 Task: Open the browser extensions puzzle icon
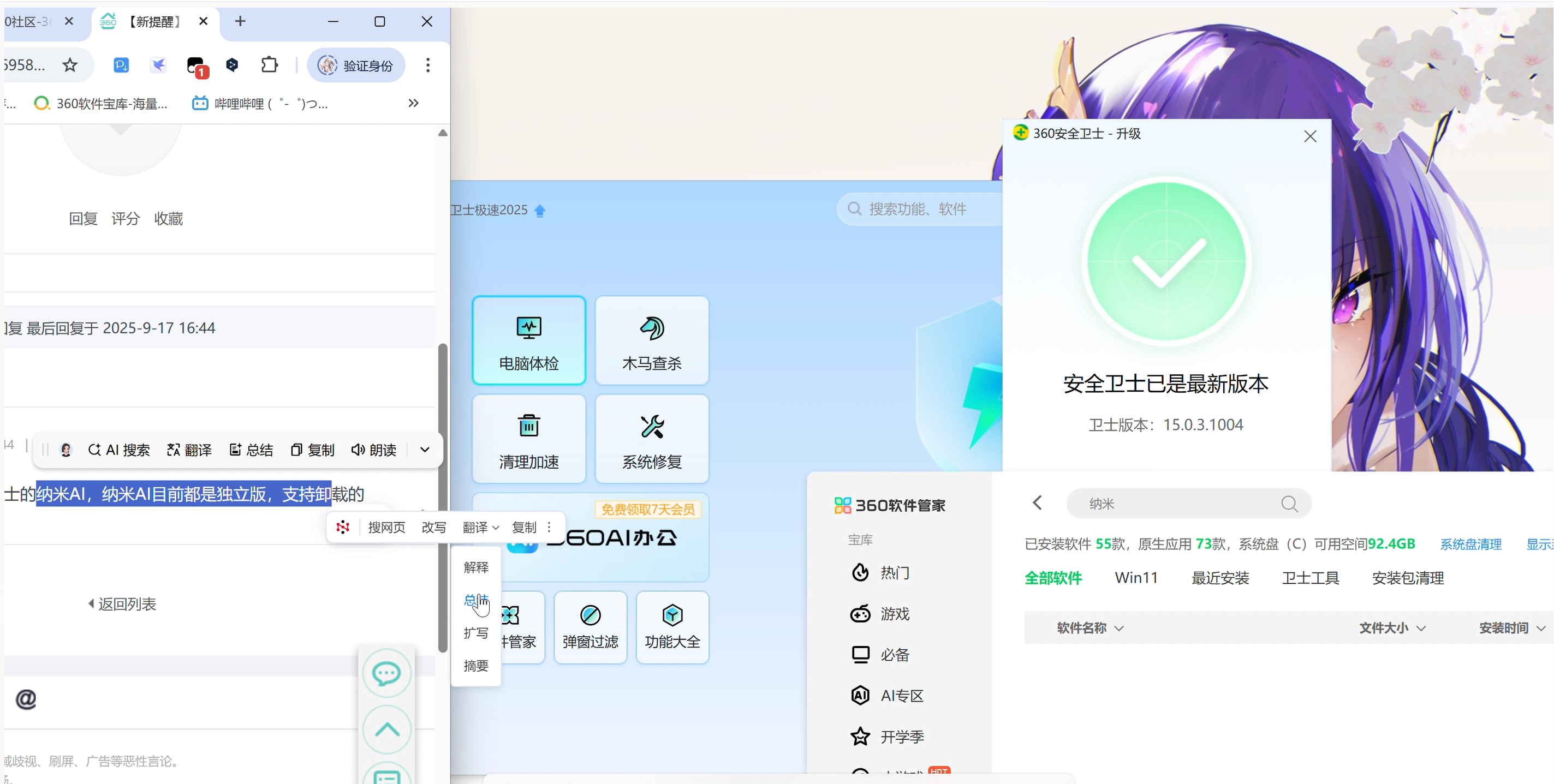point(269,64)
